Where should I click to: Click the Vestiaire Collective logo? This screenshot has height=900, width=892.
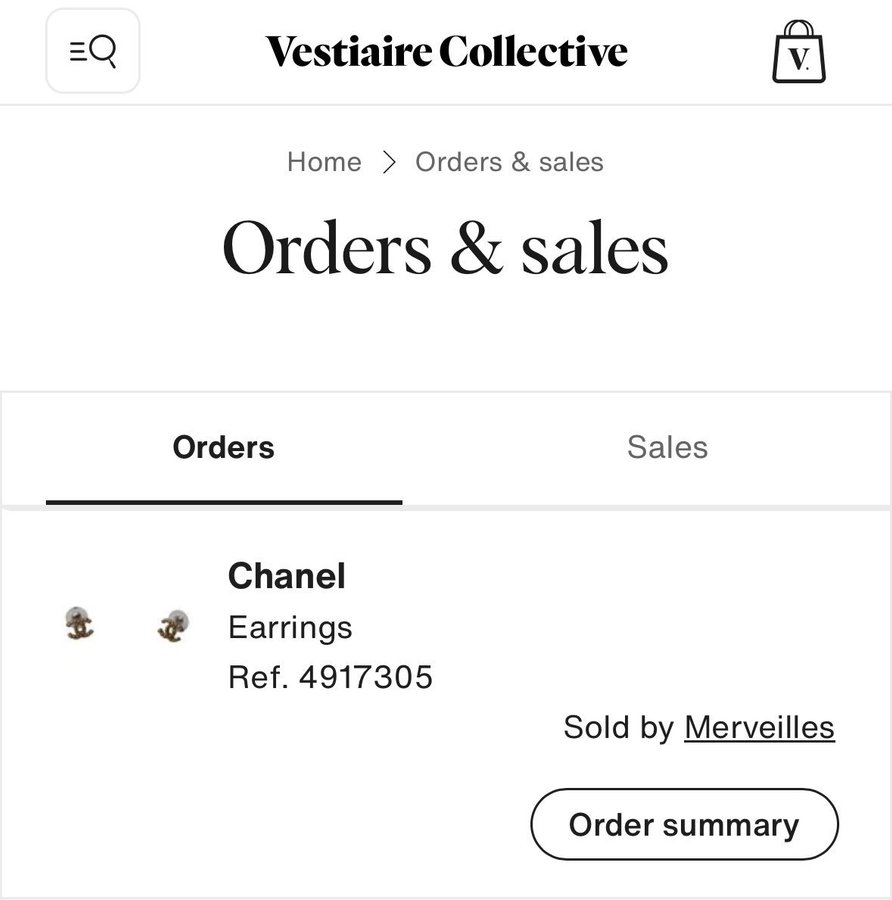(x=446, y=51)
